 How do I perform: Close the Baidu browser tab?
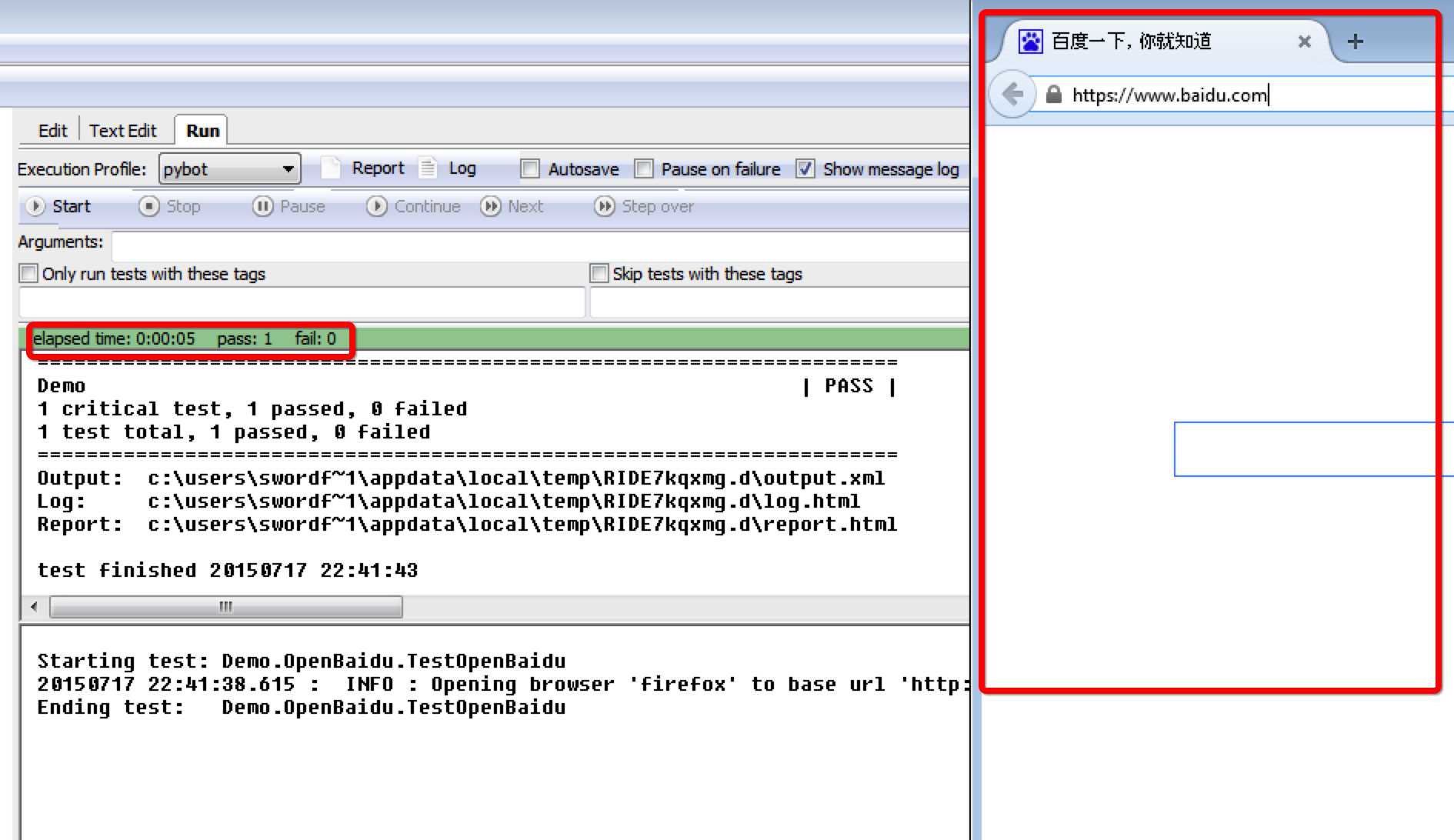1304,42
